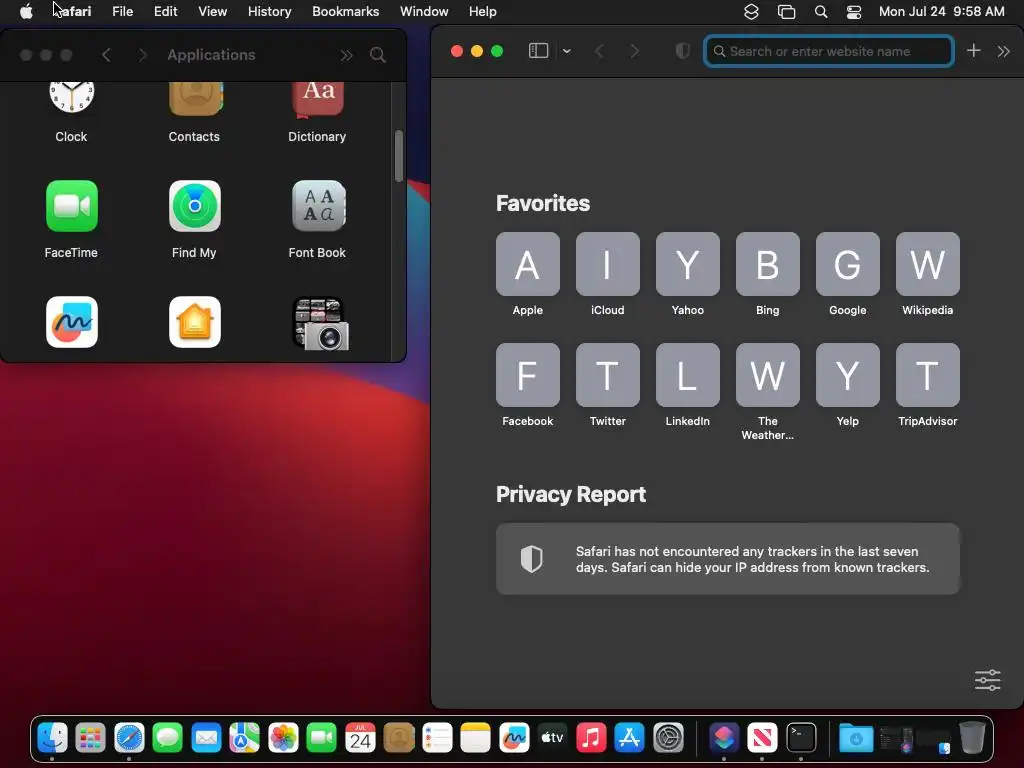Open the Apple menu
The width and height of the screenshot is (1024, 768).
[x=26, y=12]
